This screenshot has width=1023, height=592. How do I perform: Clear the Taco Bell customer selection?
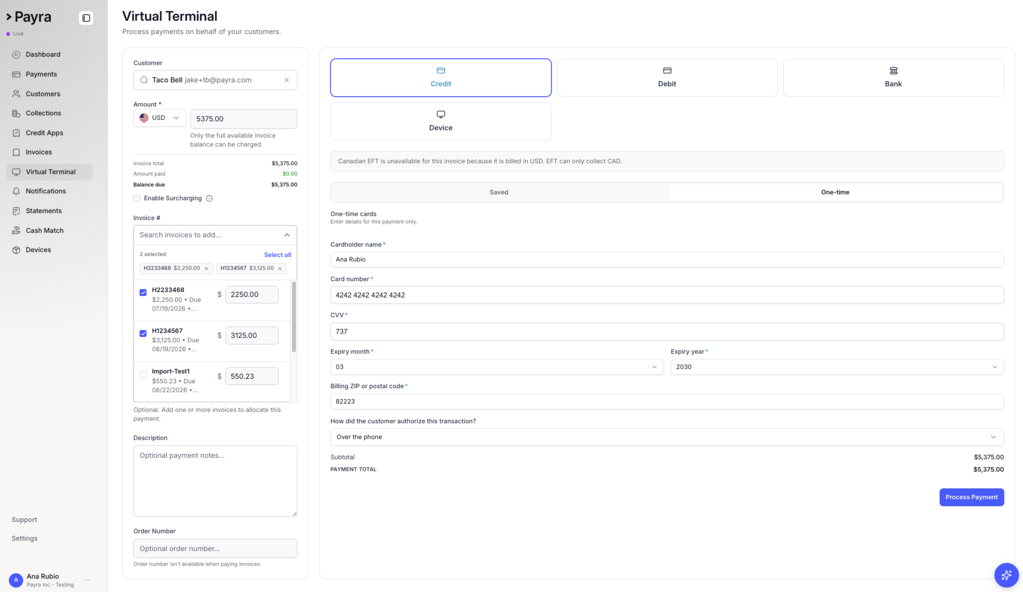[x=286, y=80]
